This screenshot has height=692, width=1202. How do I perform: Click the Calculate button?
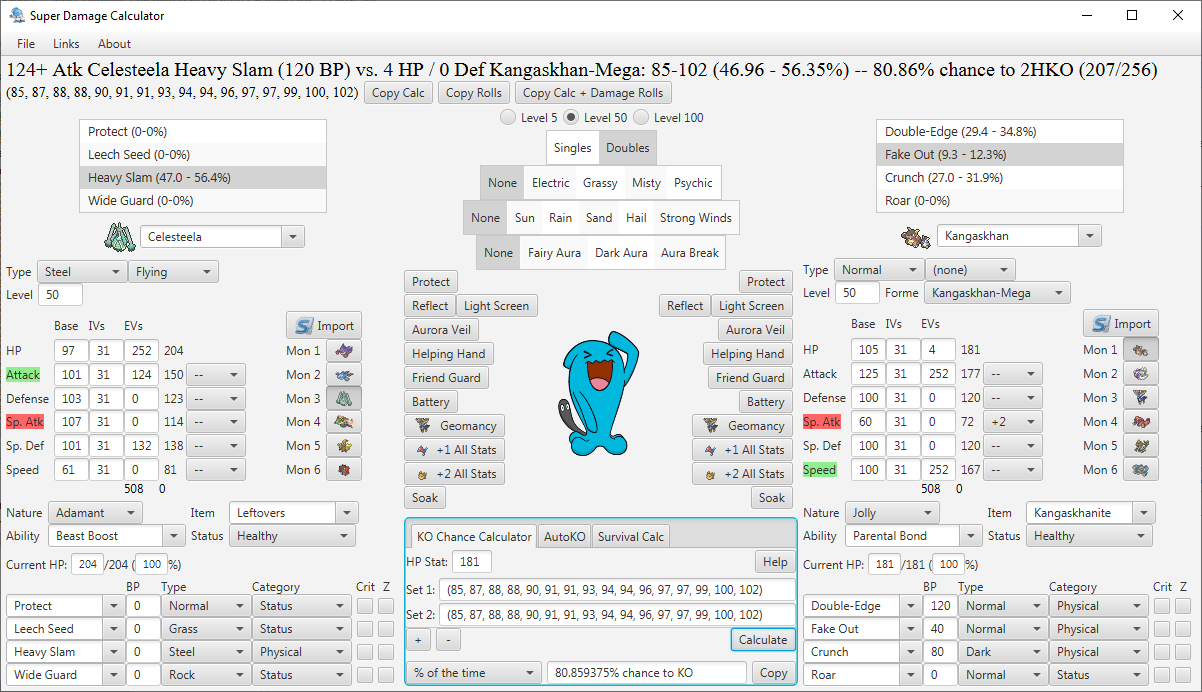click(x=762, y=640)
